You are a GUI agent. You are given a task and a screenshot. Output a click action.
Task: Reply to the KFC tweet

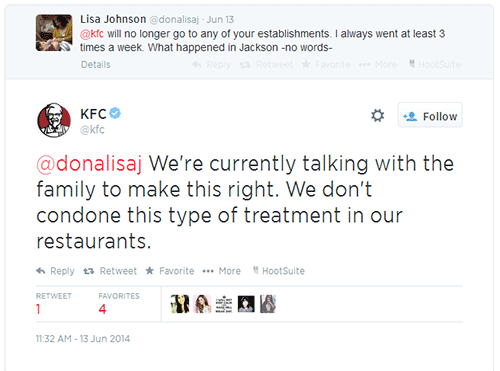pos(55,271)
